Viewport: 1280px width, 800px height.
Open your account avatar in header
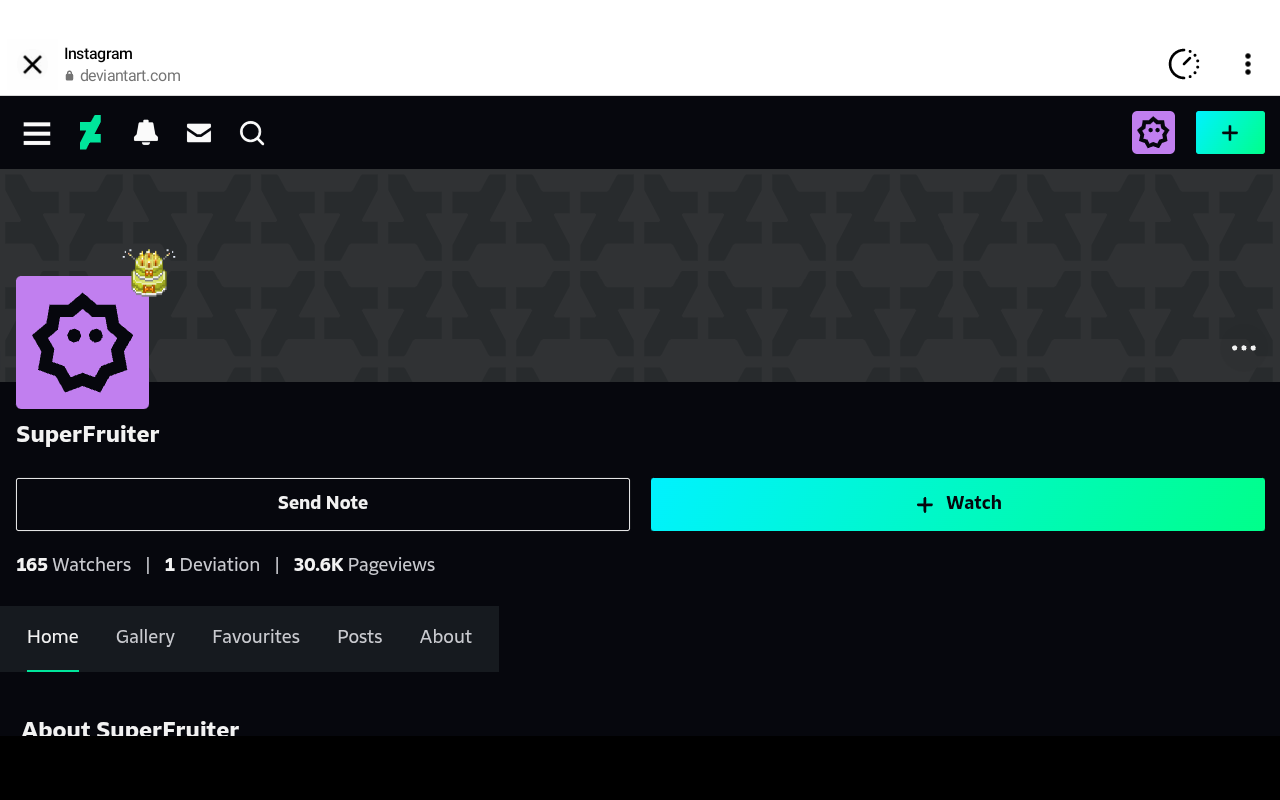point(1153,132)
